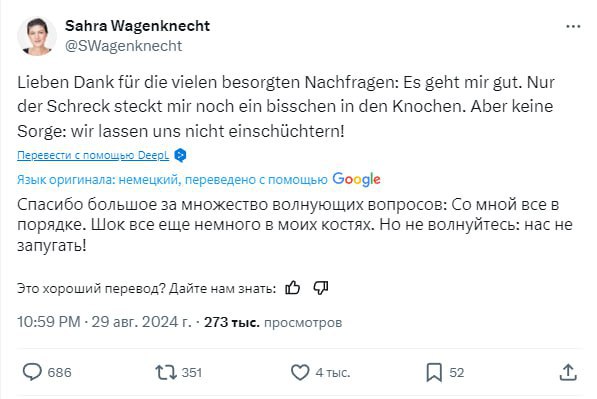Click the 52 bookmarks count
Screen dimensions: 597x399
[457, 372]
